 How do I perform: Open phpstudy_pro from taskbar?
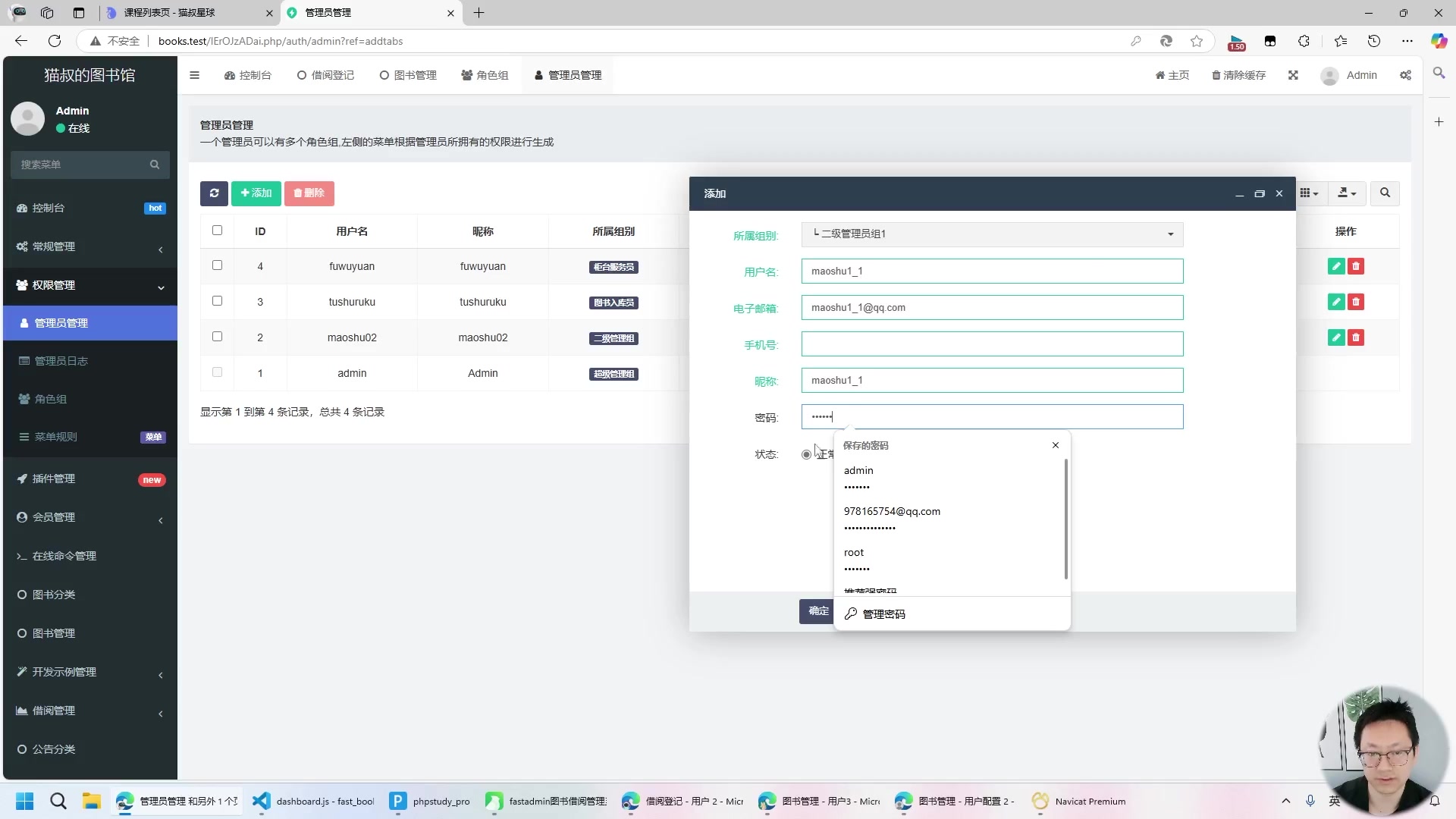[430, 802]
